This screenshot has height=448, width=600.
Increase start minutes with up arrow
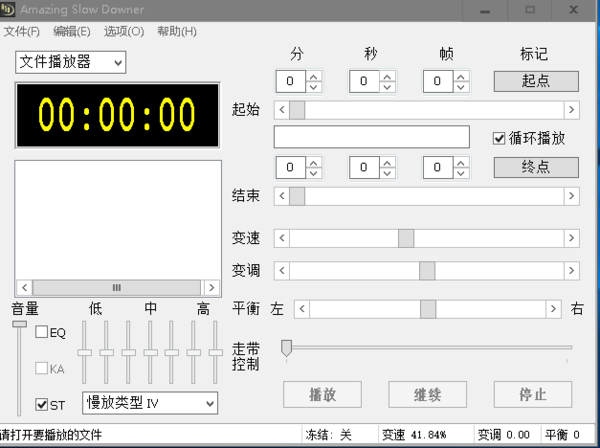313,77
